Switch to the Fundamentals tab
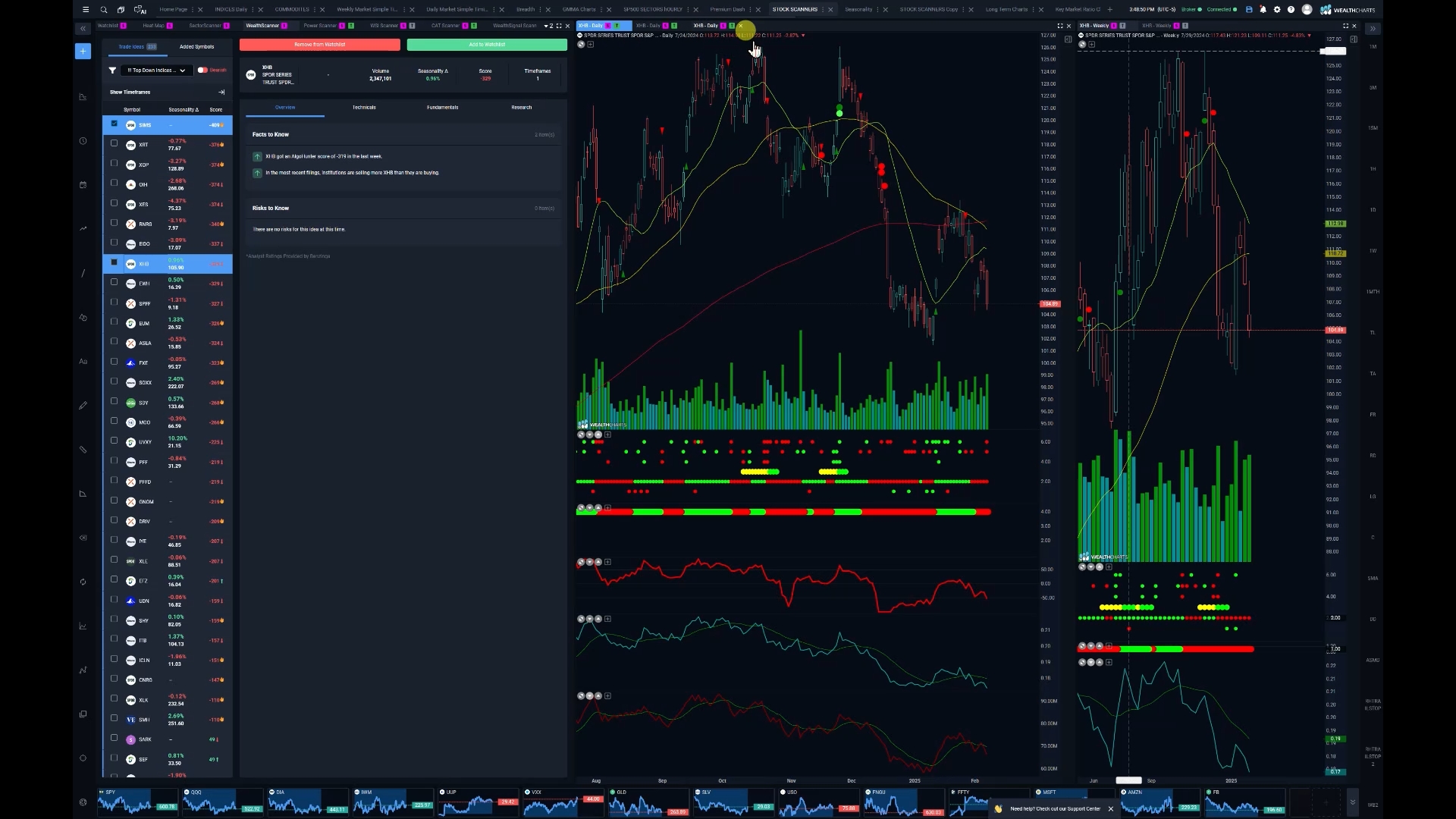The height and width of the screenshot is (819, 1456). coord(442,108)
